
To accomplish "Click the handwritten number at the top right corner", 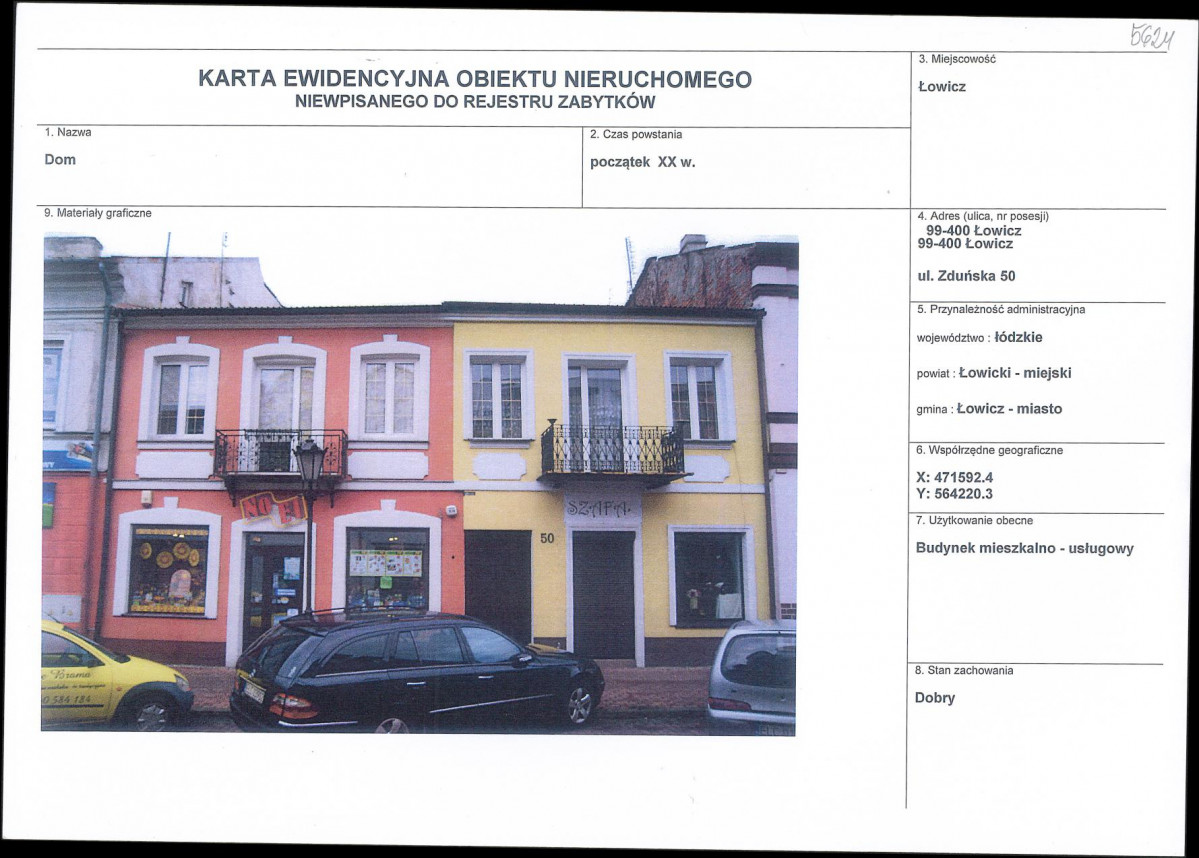I will pos(1152,37).
